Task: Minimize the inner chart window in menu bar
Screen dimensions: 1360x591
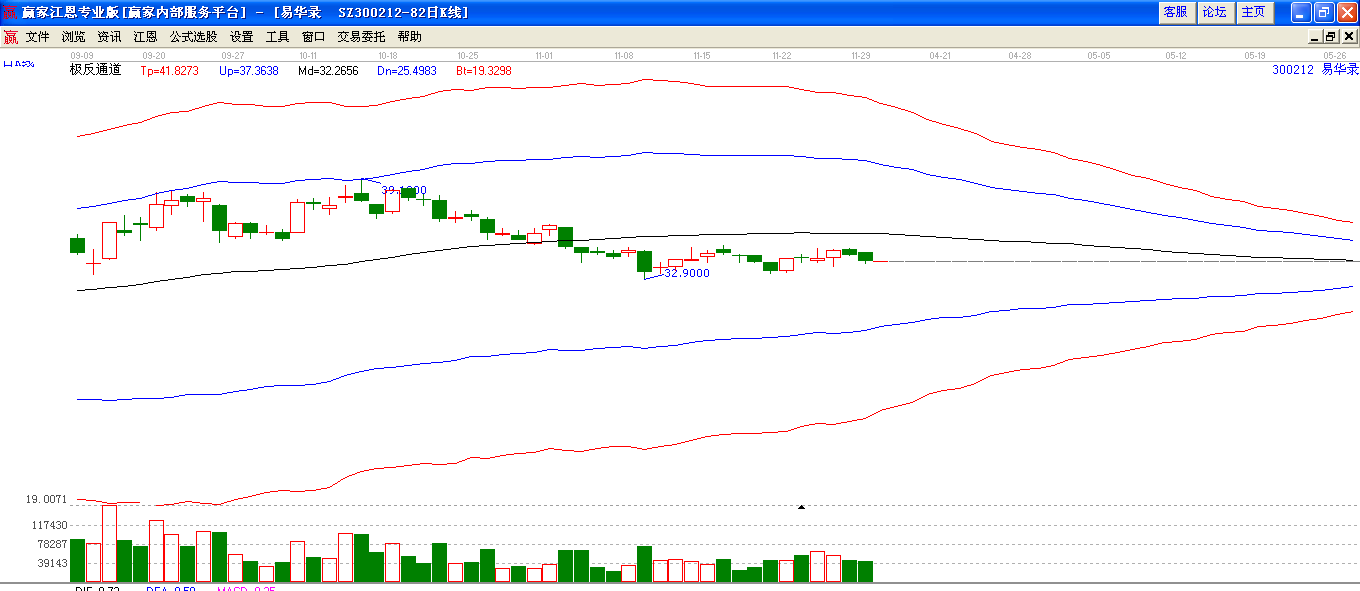Action: click(1316, 37)
